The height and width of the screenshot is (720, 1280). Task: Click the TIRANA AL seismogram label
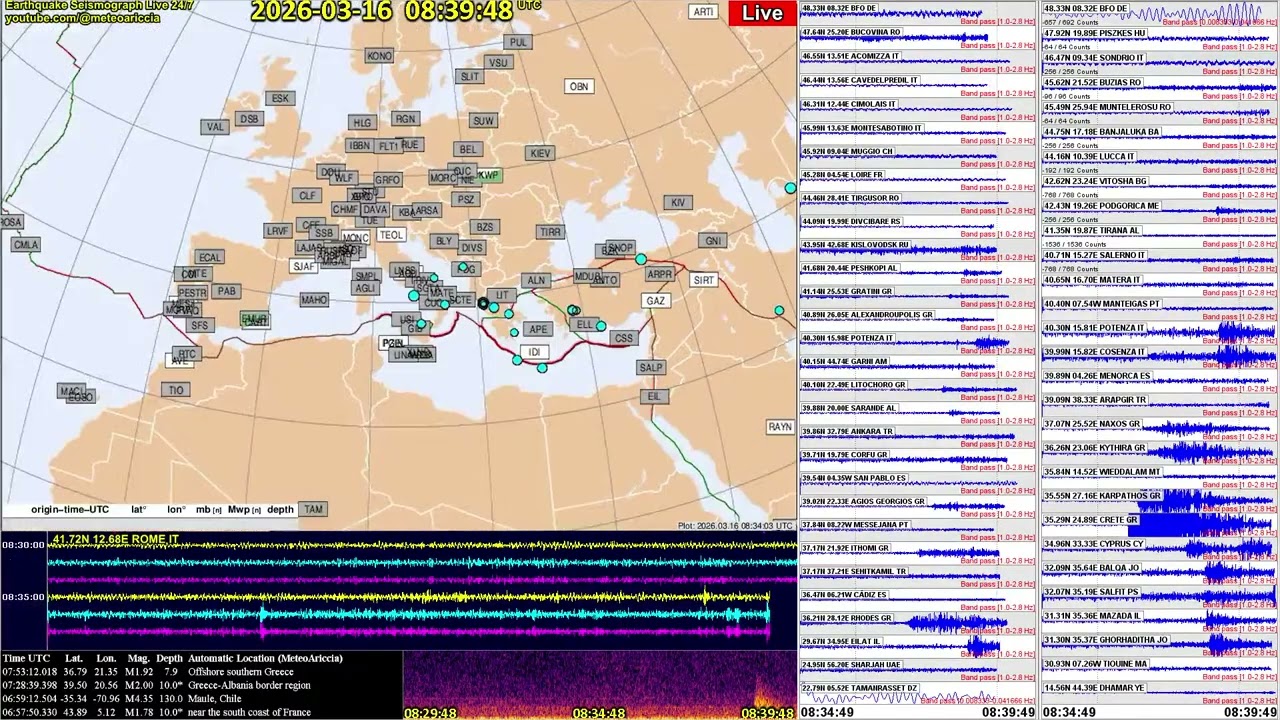pyautogui.click(x=1091, y=230)
